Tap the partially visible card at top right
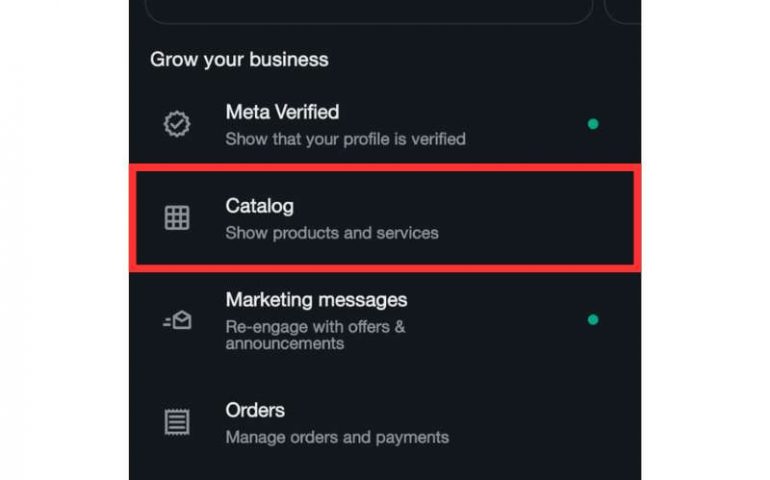This screenshot has height=480, width=770. point(622,10)
